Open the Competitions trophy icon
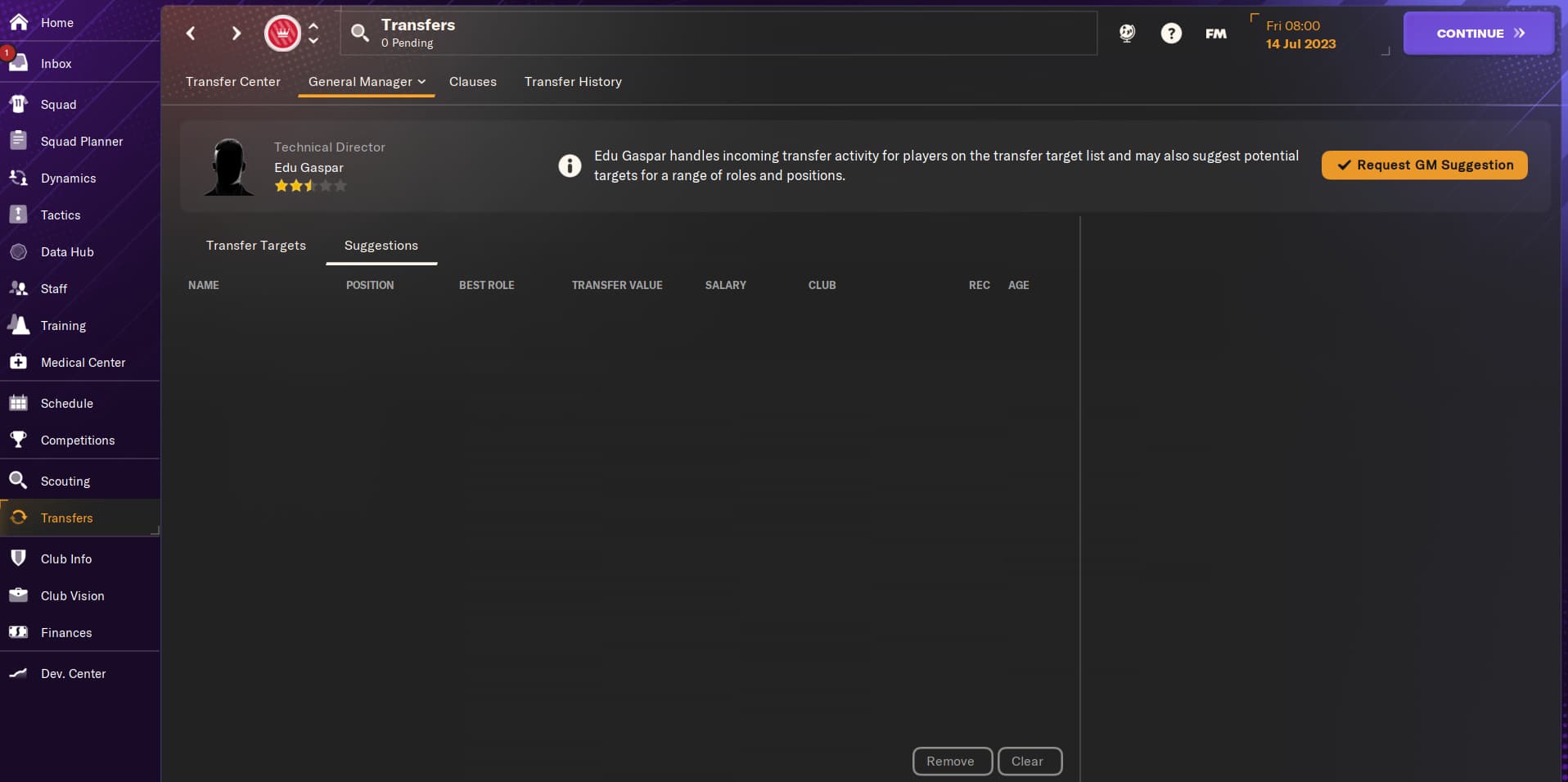The height and width of the screenshot is (782, 1568). [18, 440]
